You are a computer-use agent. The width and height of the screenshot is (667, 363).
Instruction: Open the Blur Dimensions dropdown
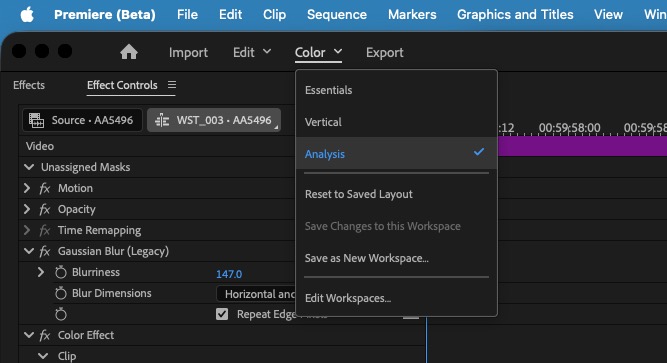click(256, 294)
